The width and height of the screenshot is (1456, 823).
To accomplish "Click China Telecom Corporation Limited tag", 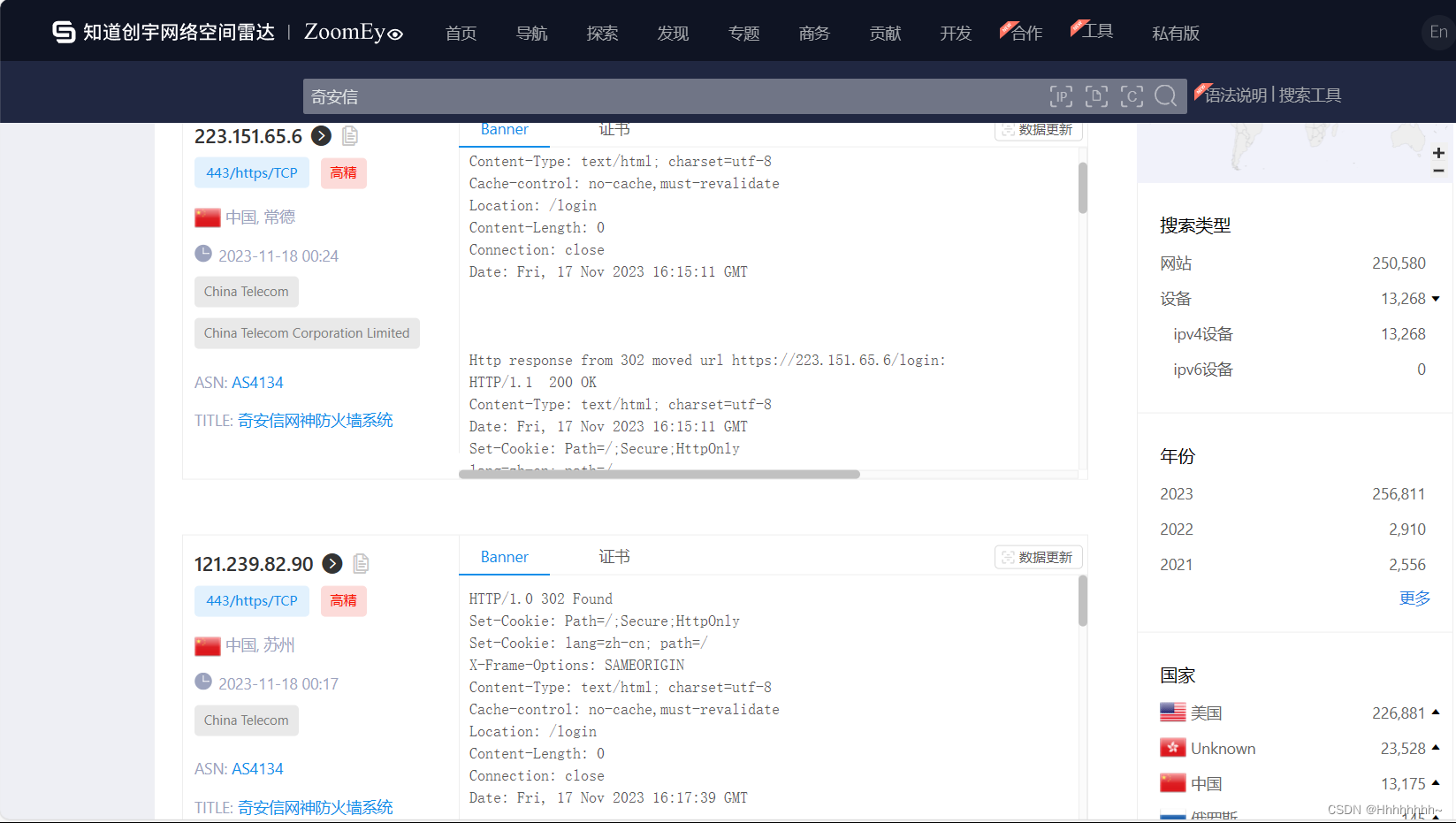I will point(307,333).
